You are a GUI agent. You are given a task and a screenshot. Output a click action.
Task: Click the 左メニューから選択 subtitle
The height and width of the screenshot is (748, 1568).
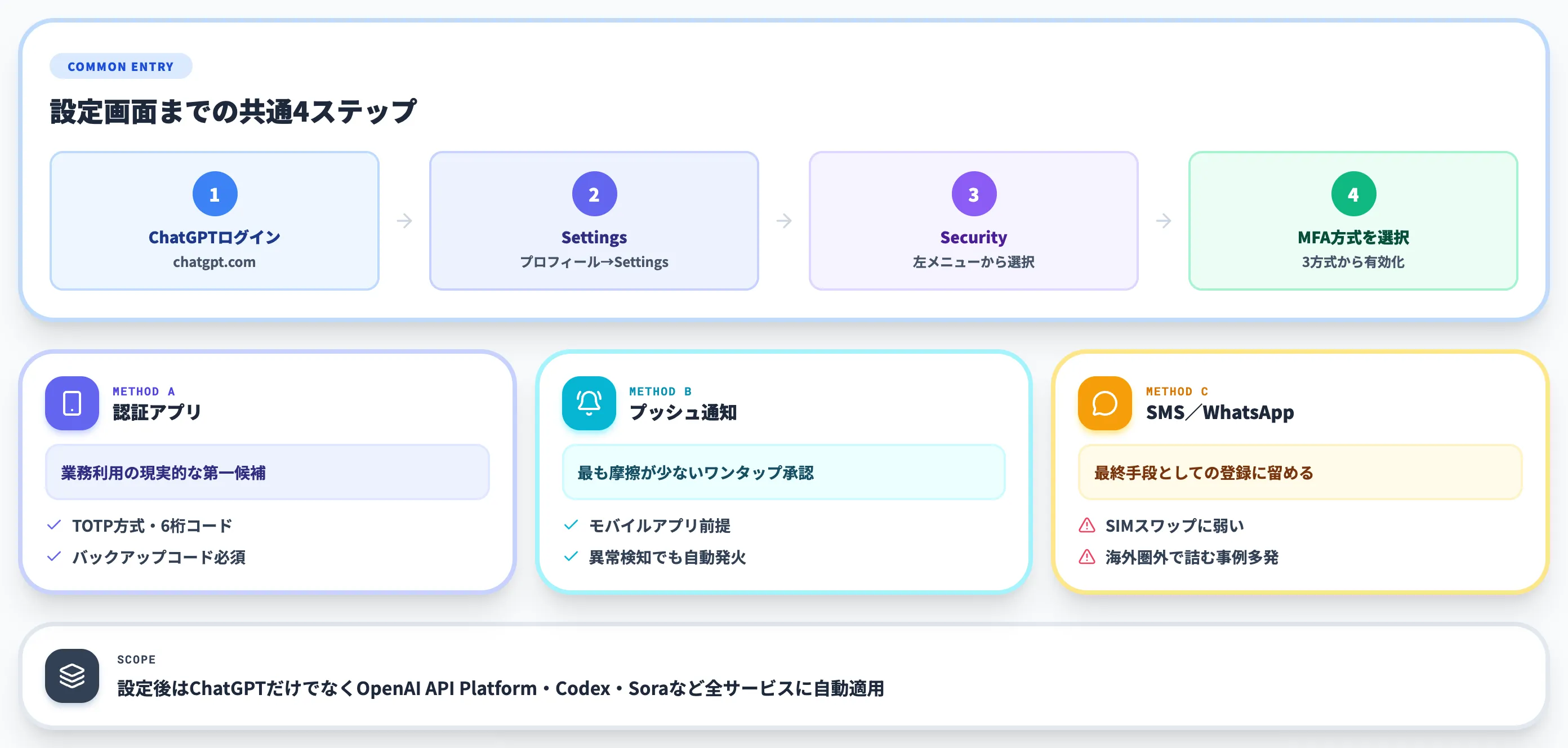973,262
